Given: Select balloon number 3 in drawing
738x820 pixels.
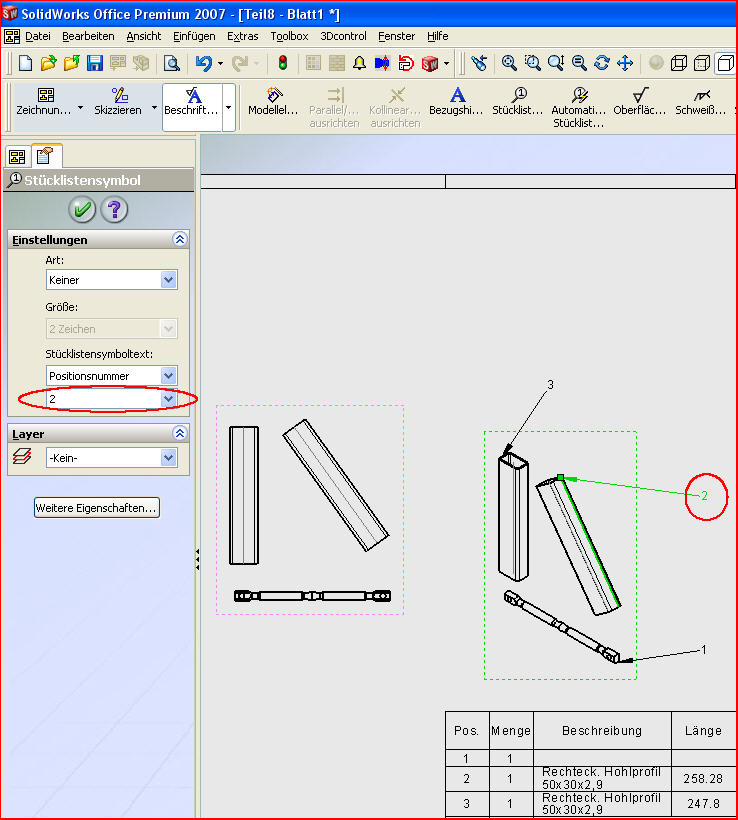Looking at the screenshot, I should click(x=550, y=385).
